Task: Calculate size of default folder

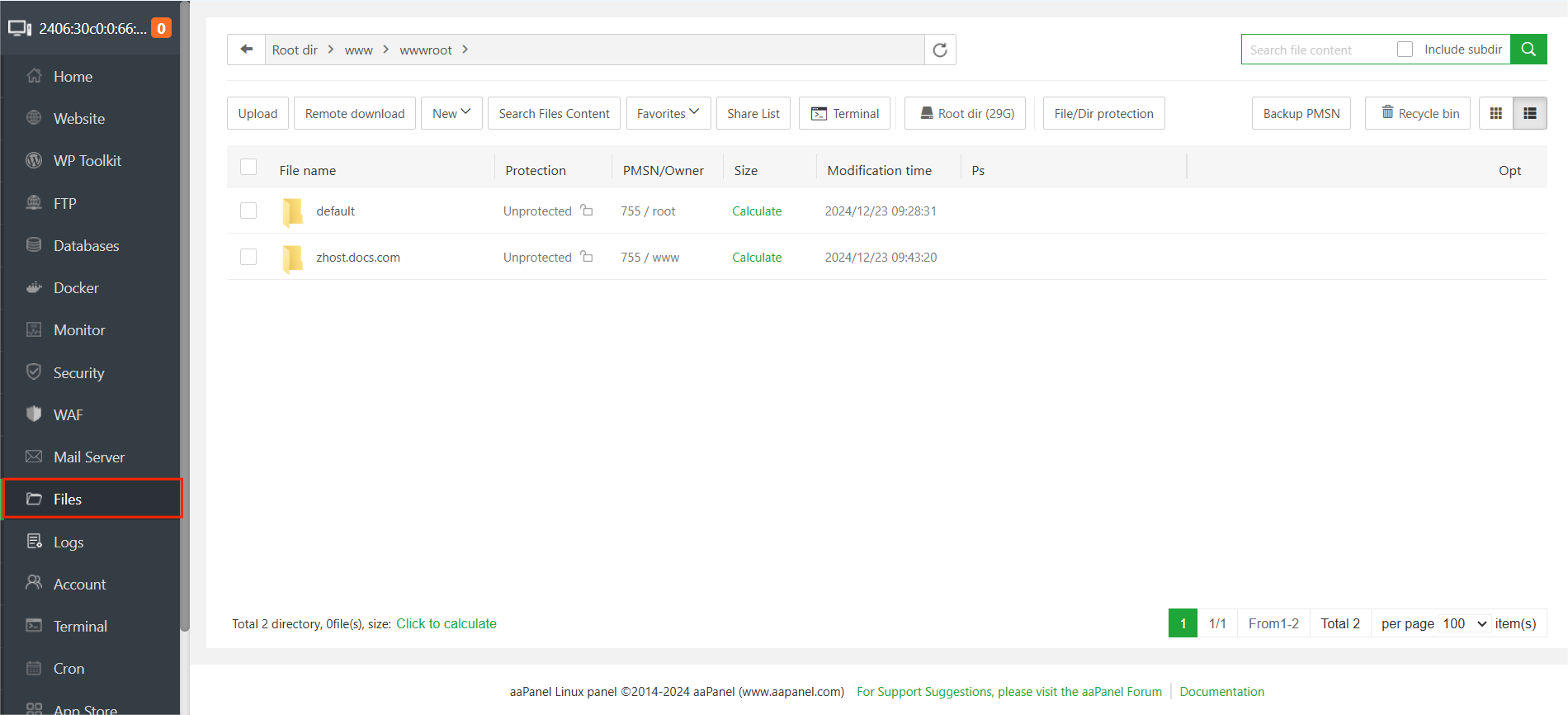Action: [x=756, y=211]
